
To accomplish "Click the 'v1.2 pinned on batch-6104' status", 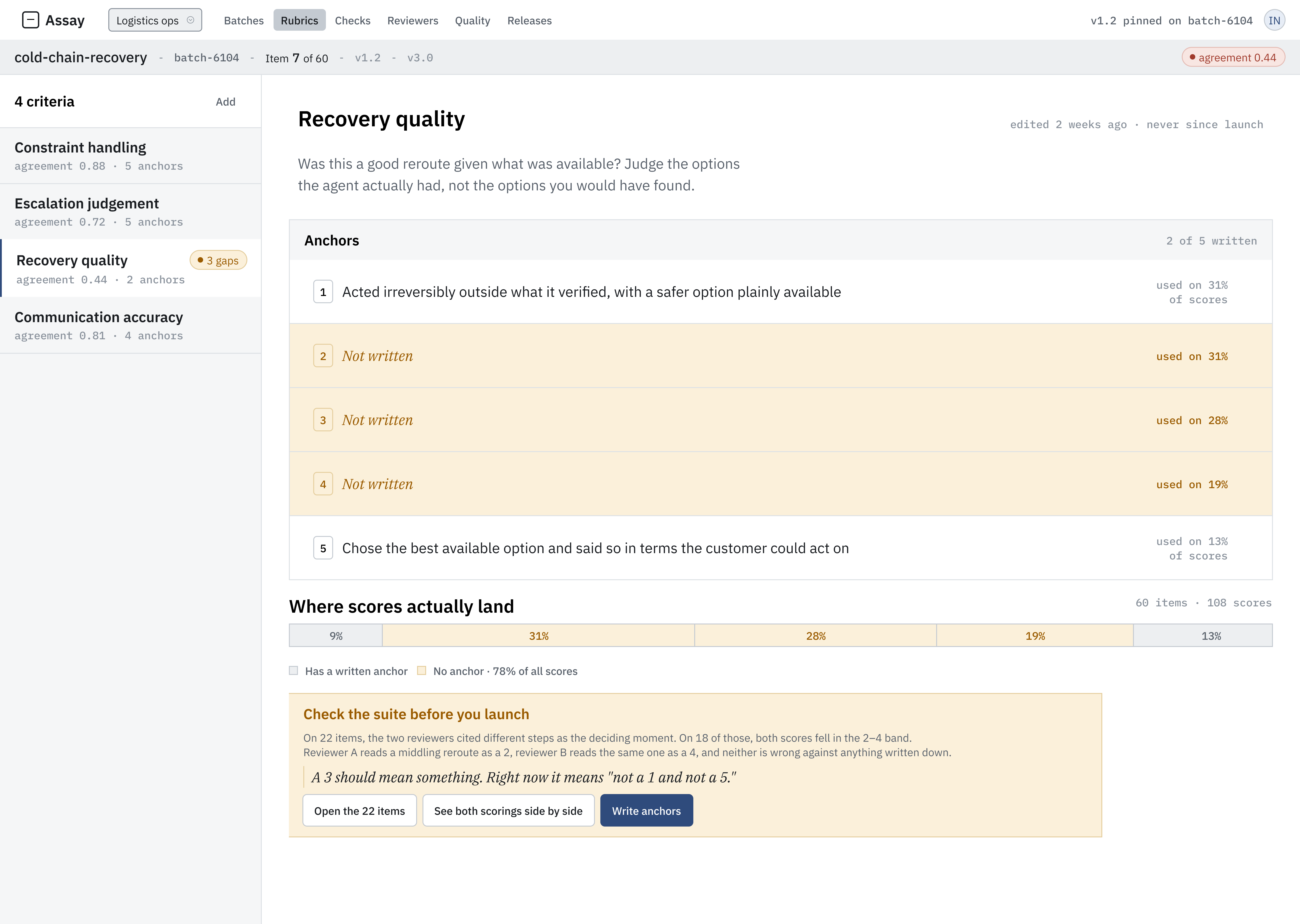I will pos(1172,21).
